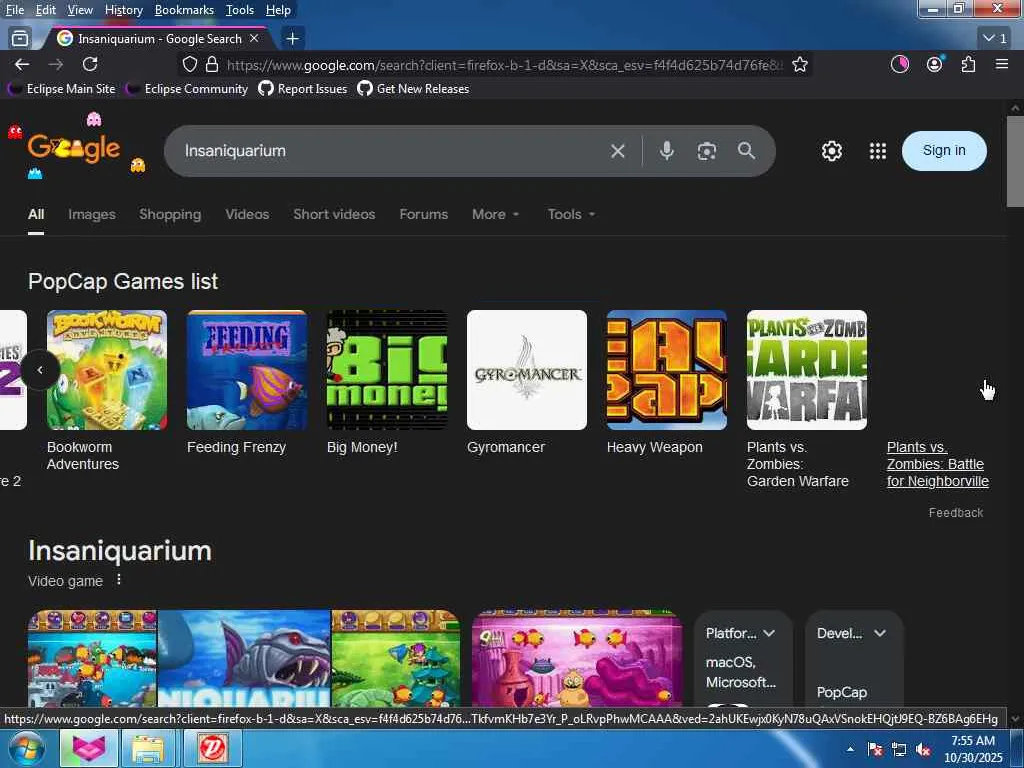
Task: Open the Firefox tracking protection shield
Action: click(x=189, y=64)
